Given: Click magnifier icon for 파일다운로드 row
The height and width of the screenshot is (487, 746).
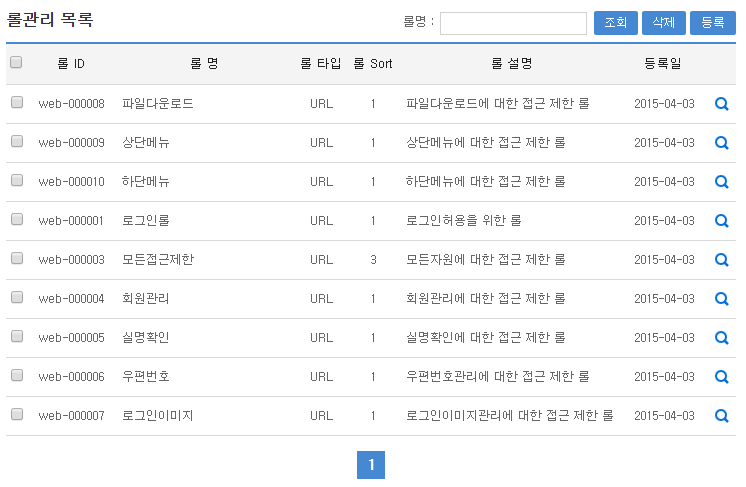Looking at the screenshot, I should pyautogui.click(x=721, y=104).
